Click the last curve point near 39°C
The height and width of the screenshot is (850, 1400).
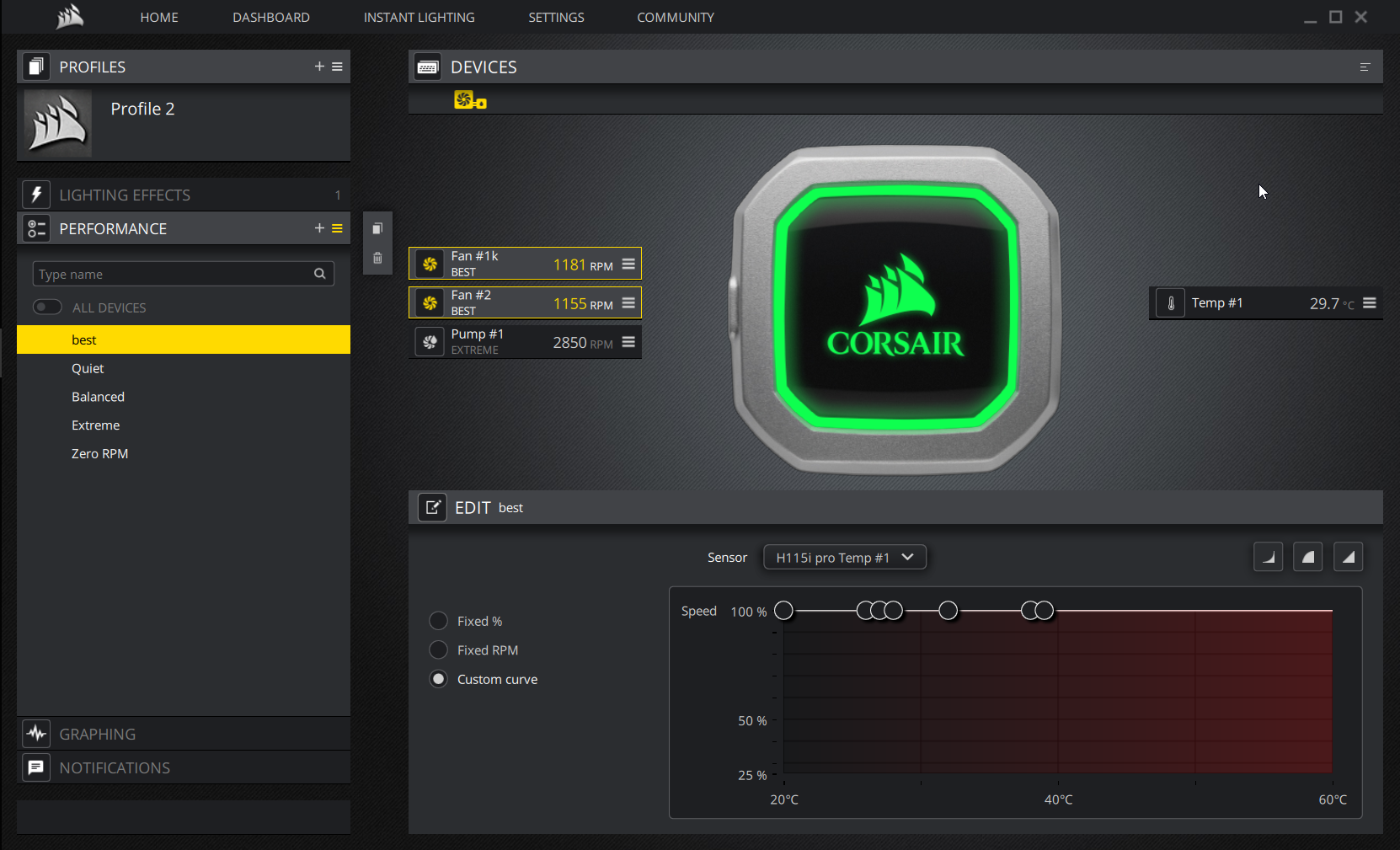(x=1045, y=610)
